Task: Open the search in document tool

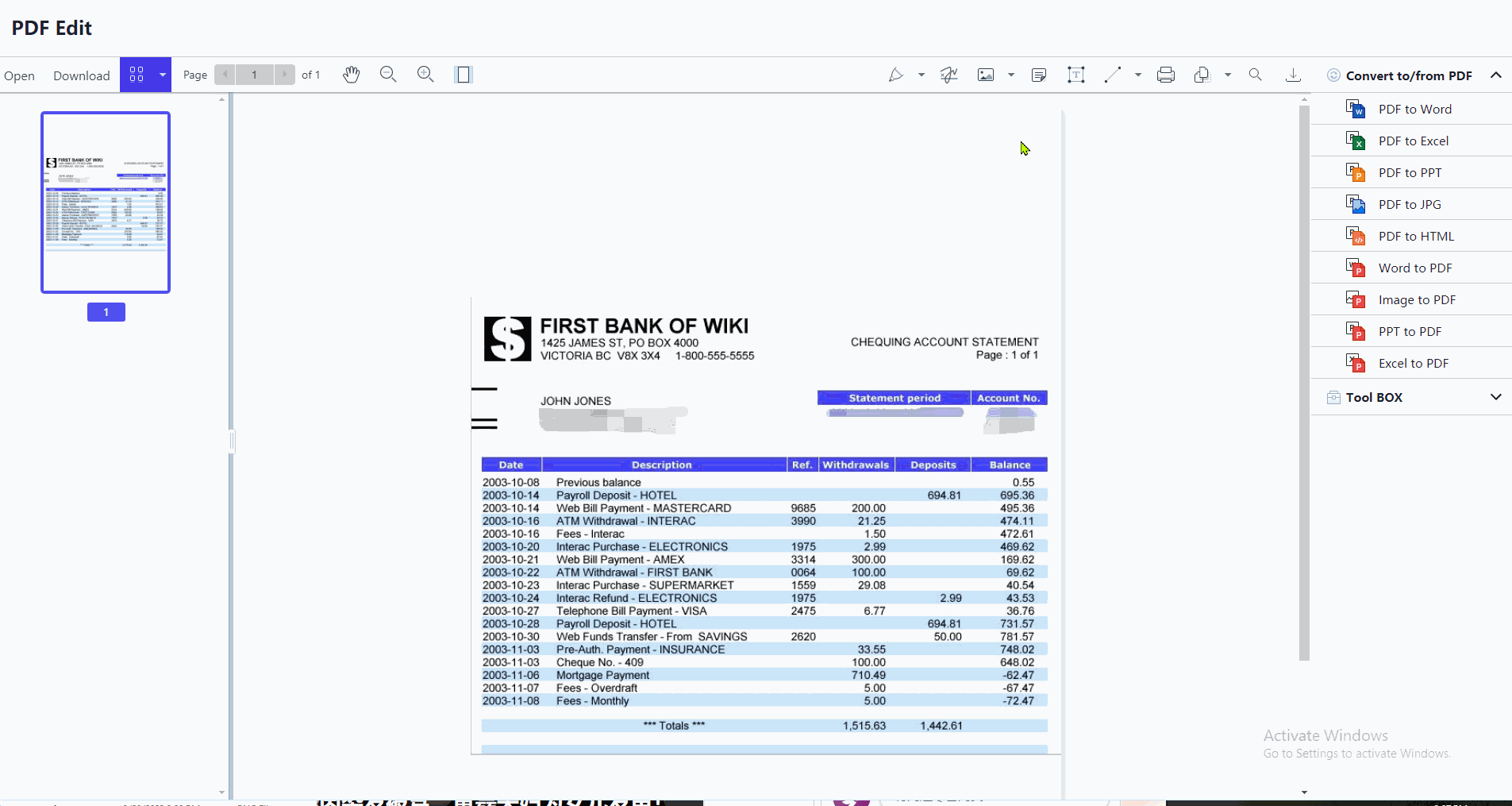Action: pos(1255,75)
